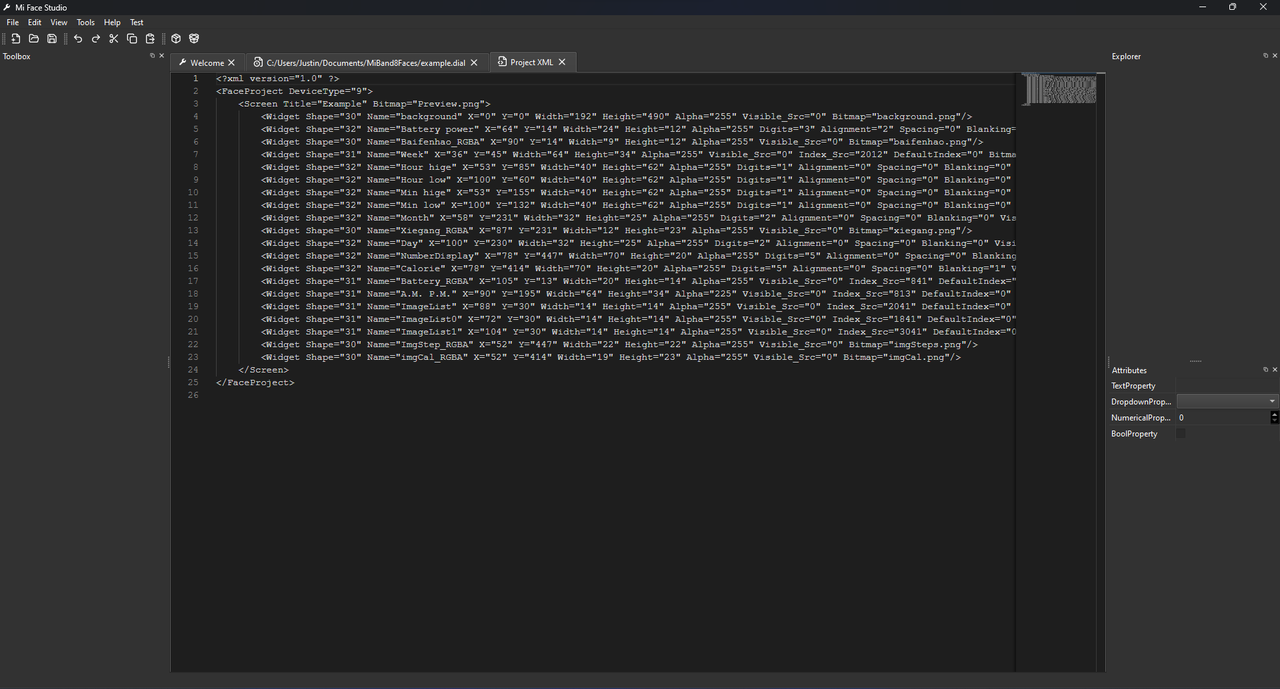
Task: Open the View menu
Action: tap(59, 22)
